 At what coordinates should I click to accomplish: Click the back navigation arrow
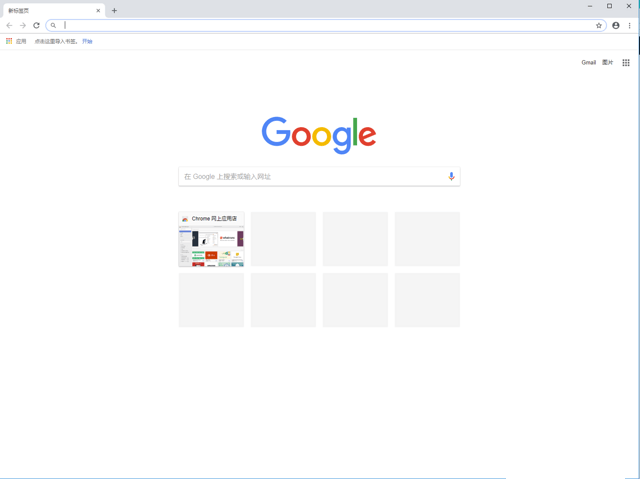tap(9, 25)
